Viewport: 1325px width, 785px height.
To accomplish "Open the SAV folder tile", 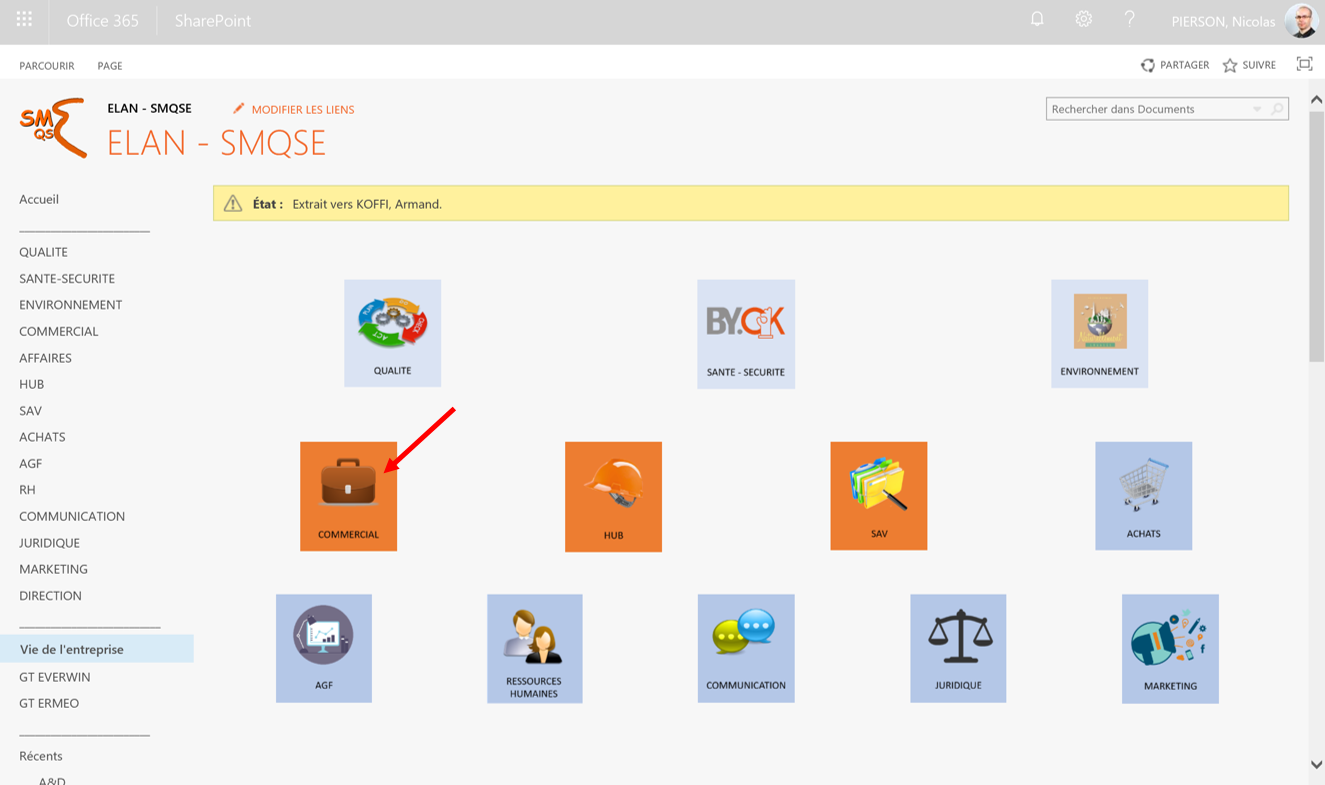I will (878, 496).
